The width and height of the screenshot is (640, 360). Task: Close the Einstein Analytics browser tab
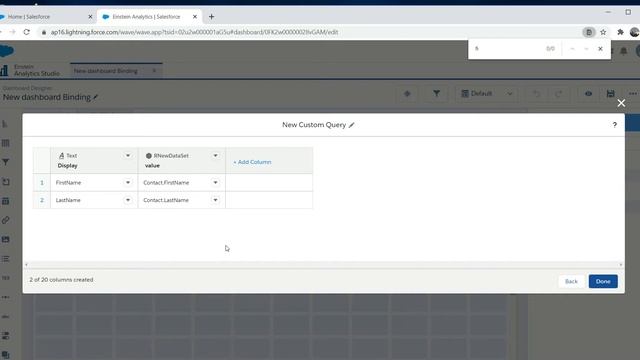[x=195, y=17]
